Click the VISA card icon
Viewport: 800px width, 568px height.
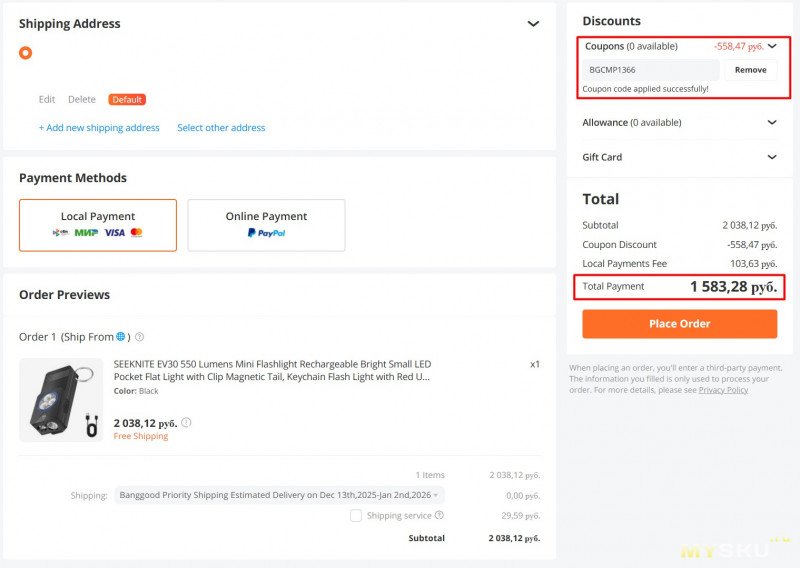114,233
